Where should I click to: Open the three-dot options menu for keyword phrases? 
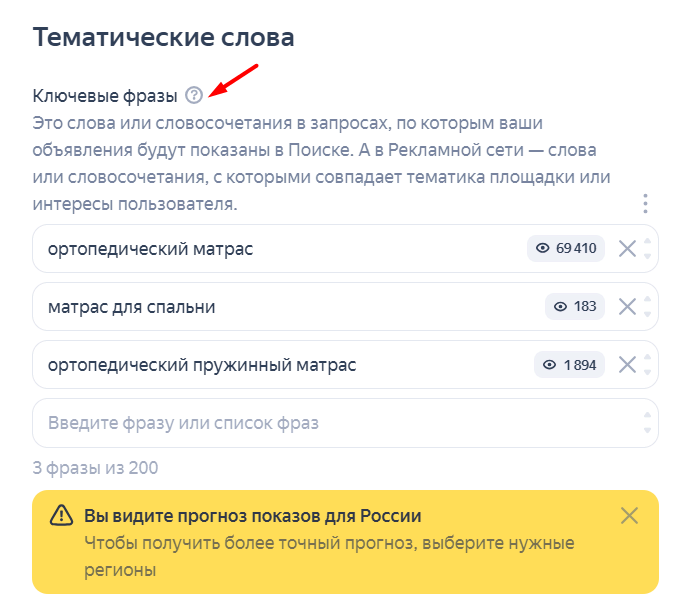pyautogui.click(x=645, y=204)
